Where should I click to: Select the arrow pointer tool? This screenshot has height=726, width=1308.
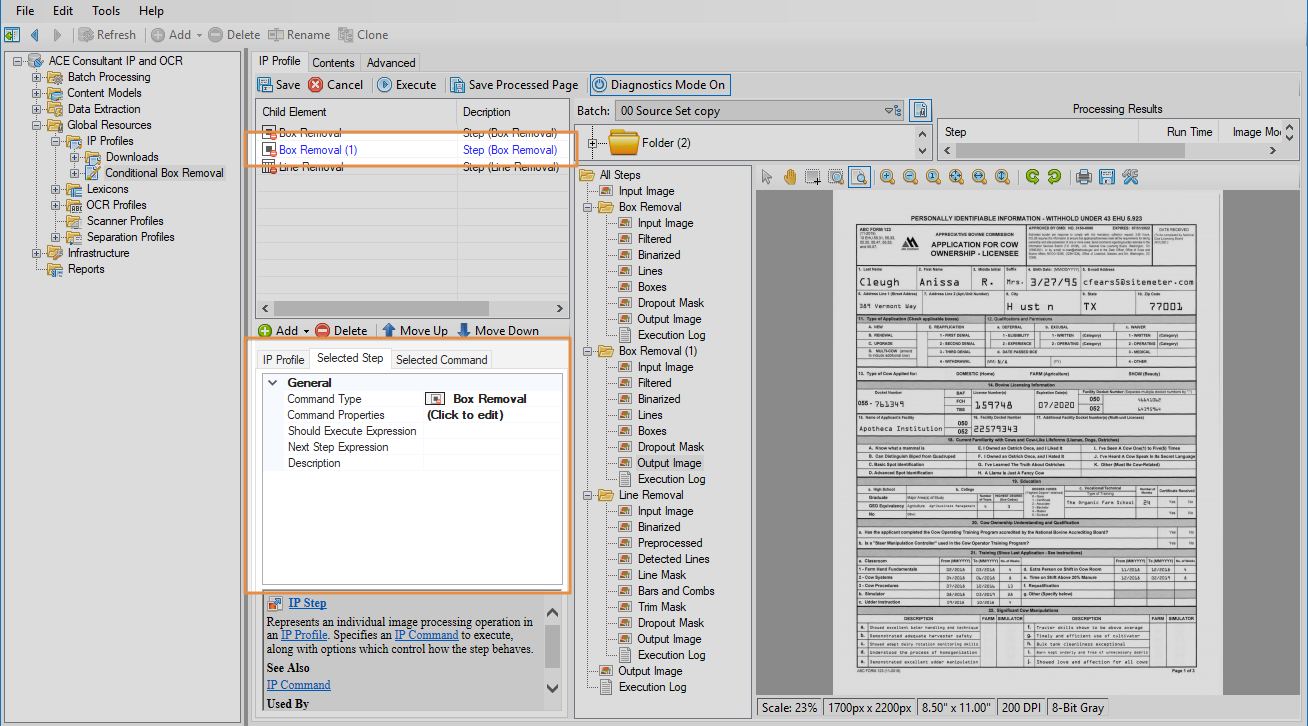click(767, 177)
